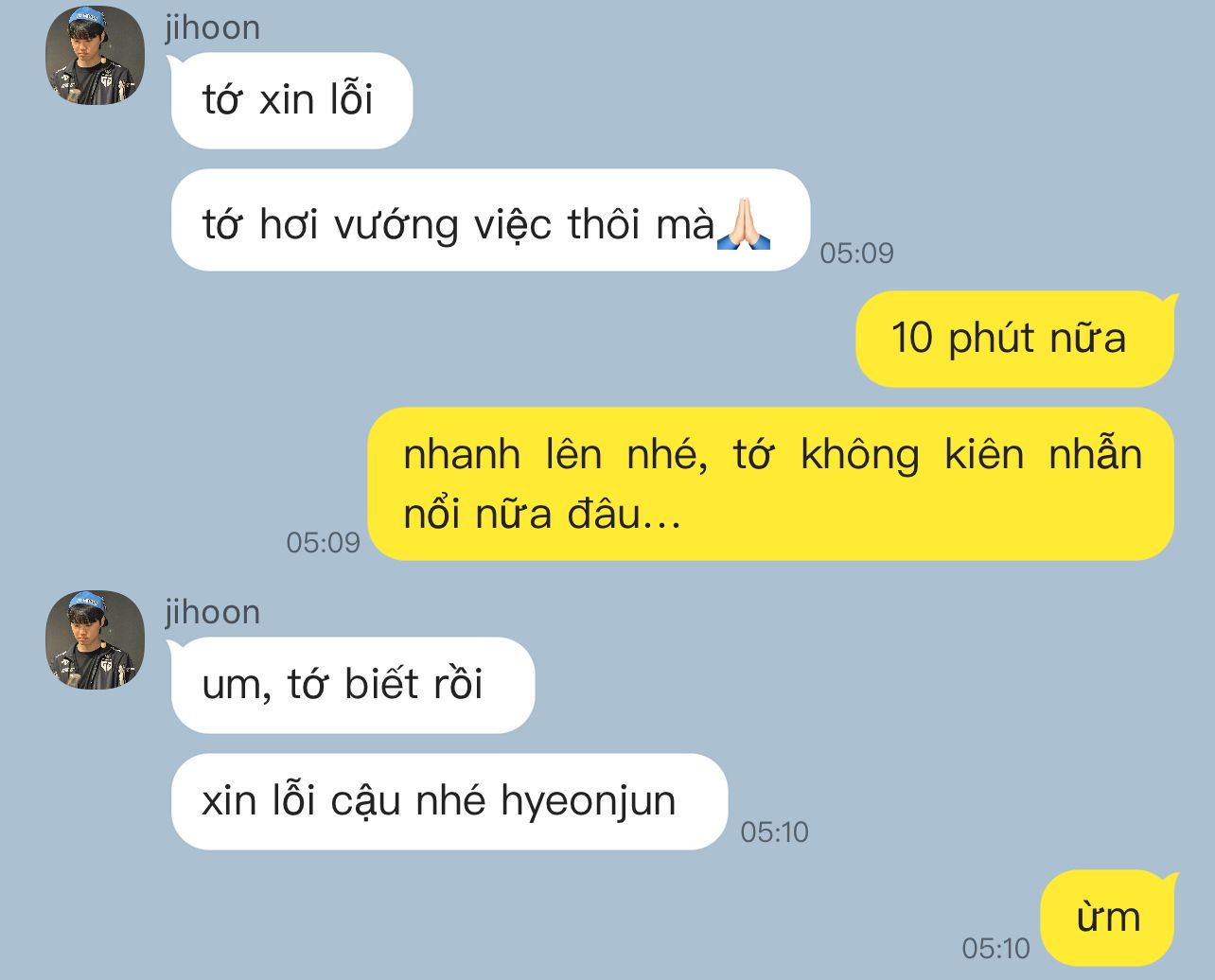Open jihoon's avatar beside 'um, tớ biết rồi'
1215x980 pixels.
[96, 640]
